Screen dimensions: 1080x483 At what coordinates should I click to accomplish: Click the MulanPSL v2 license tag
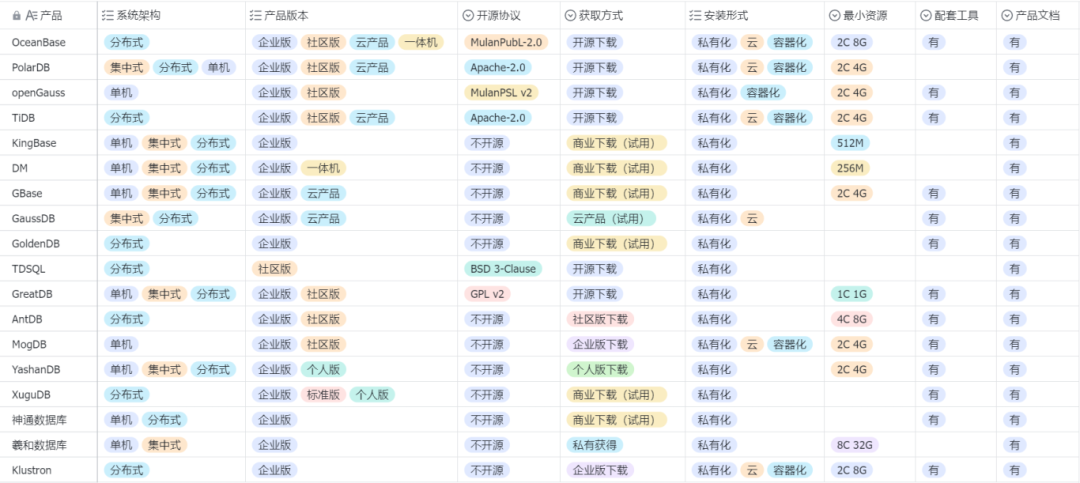pyautogui.click(x=502, y=92)
